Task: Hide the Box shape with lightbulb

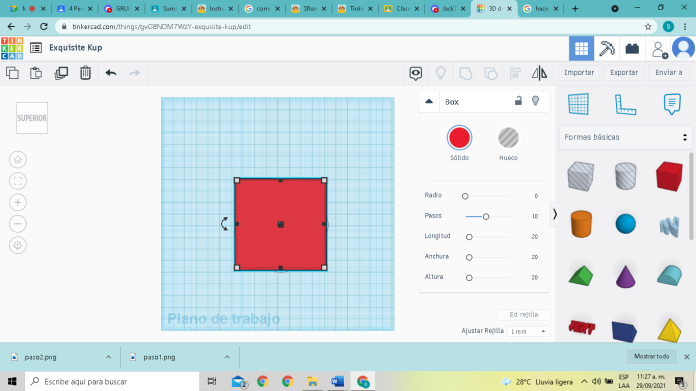Action: click(x=536, y=101)
